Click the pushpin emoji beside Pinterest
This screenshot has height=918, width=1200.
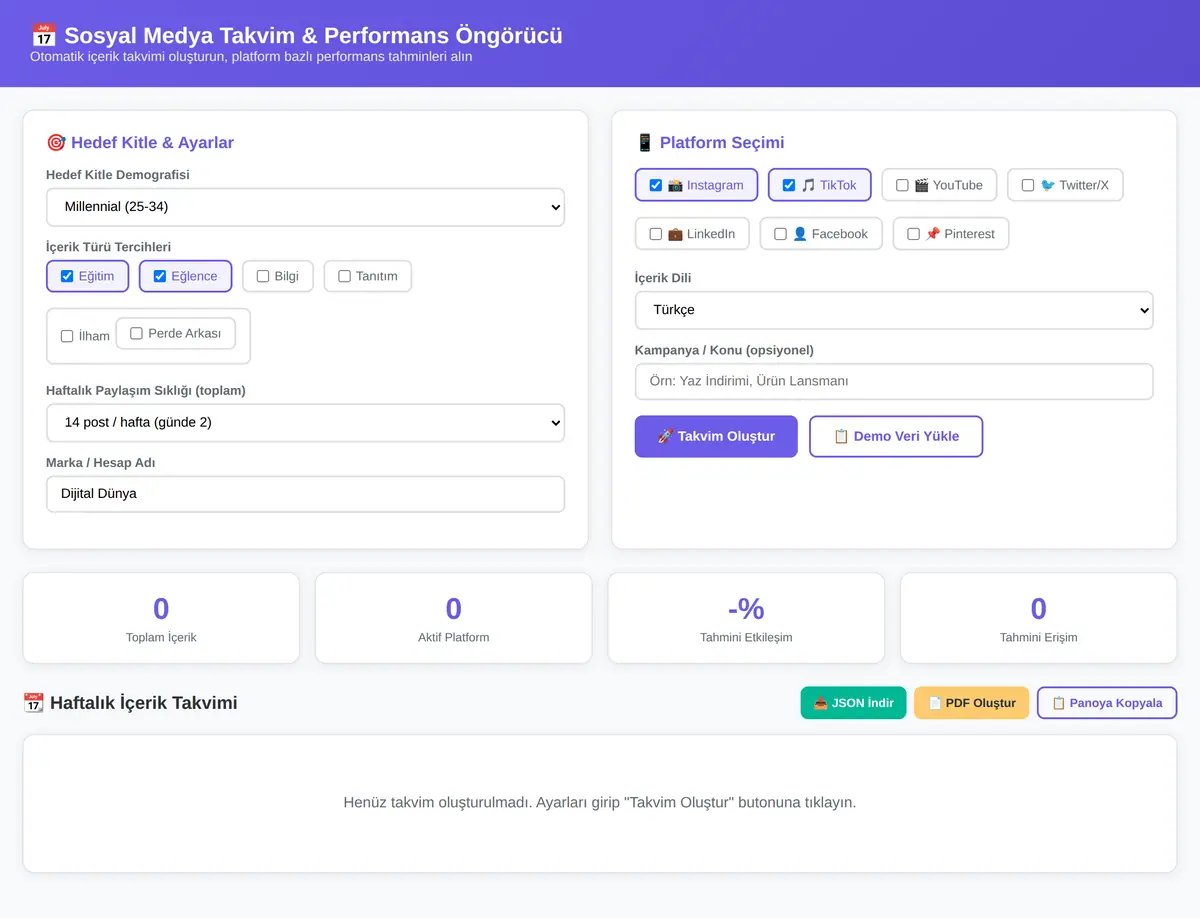pos(932,234)
